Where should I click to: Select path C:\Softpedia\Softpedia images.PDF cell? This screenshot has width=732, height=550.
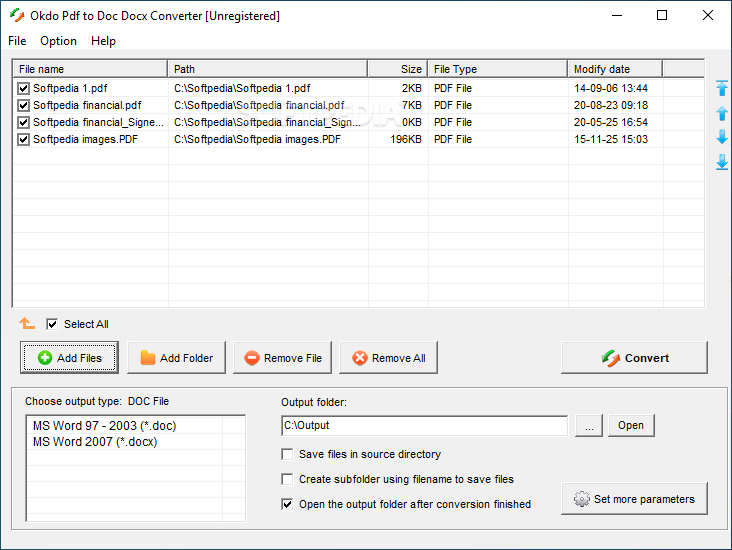tap(257, 139)
